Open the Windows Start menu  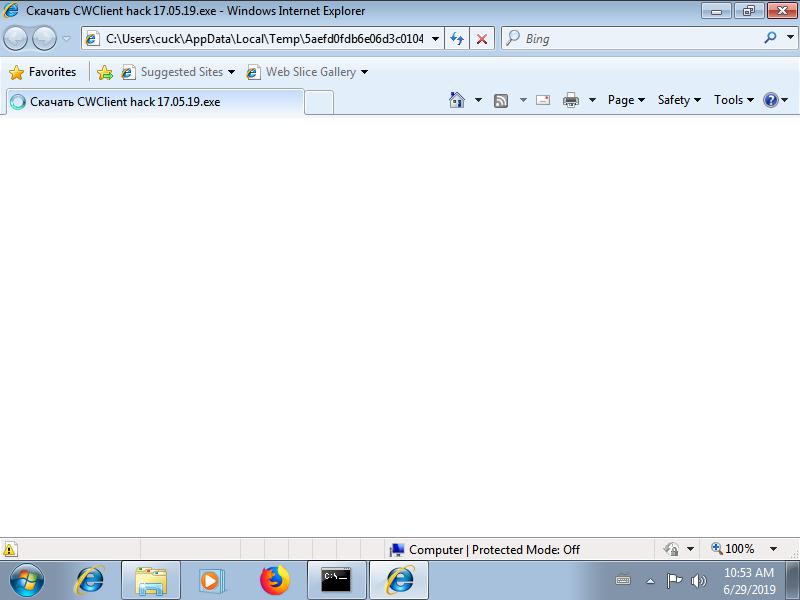(27, 581)
